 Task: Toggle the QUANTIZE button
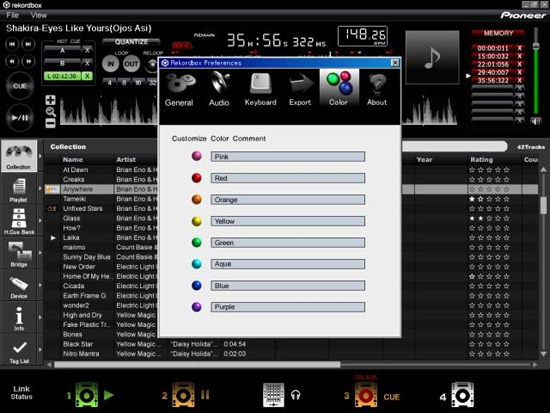131,42
